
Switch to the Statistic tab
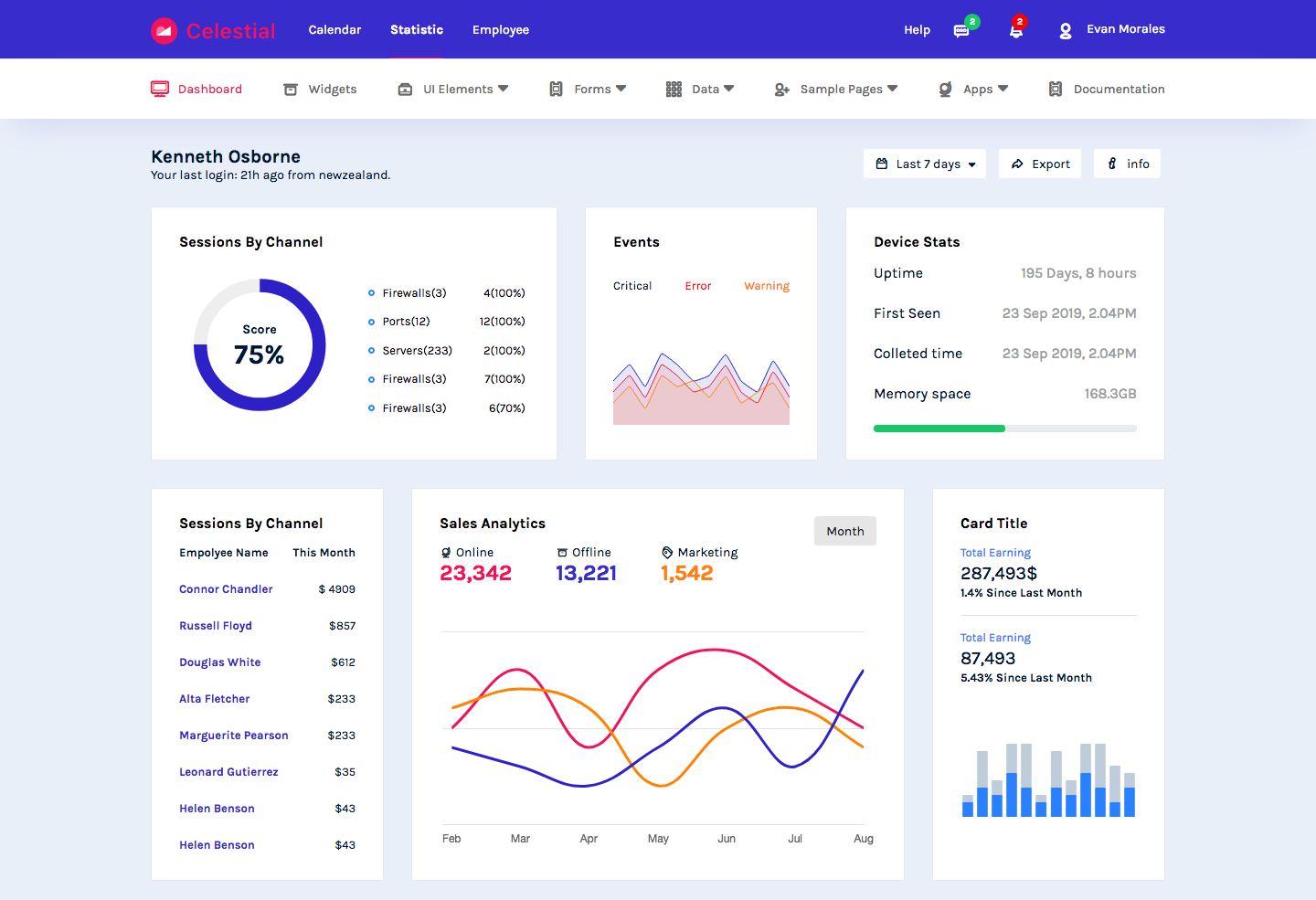tap(417, 30)
